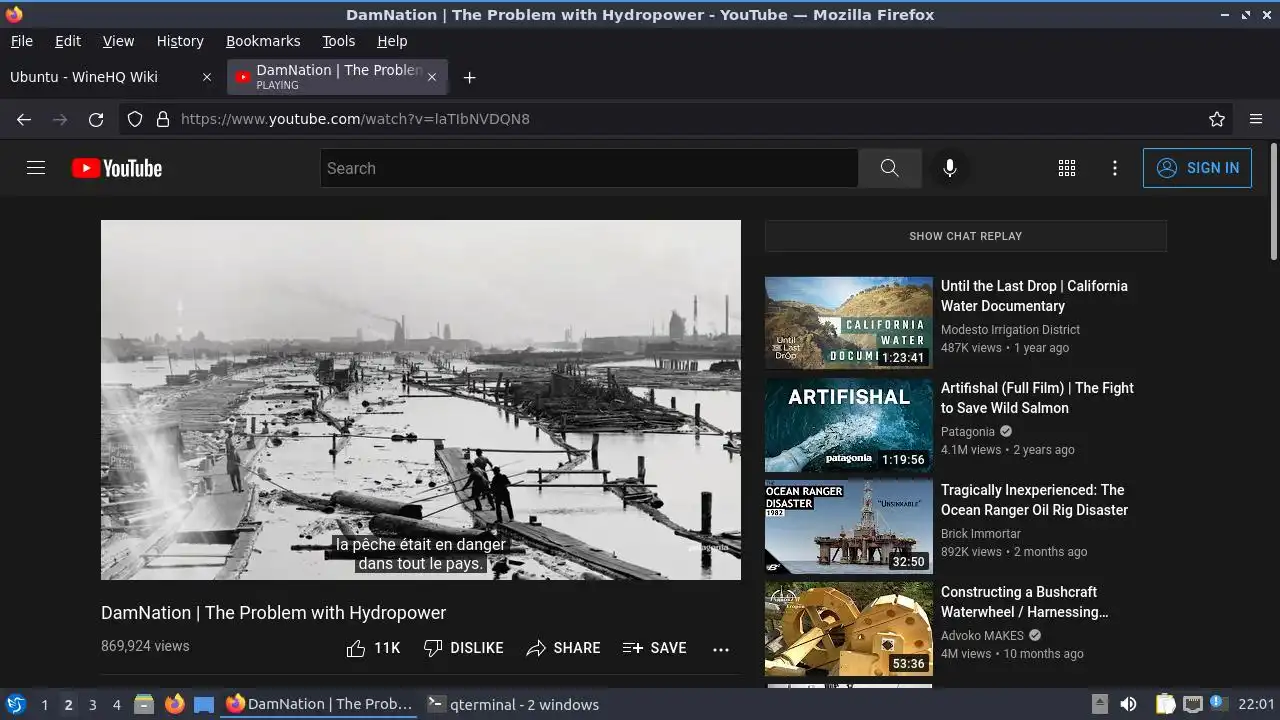This screenshot has width=1280, height=720.
Task: Open tracking protection shield icon
Action: pos(135,119)
